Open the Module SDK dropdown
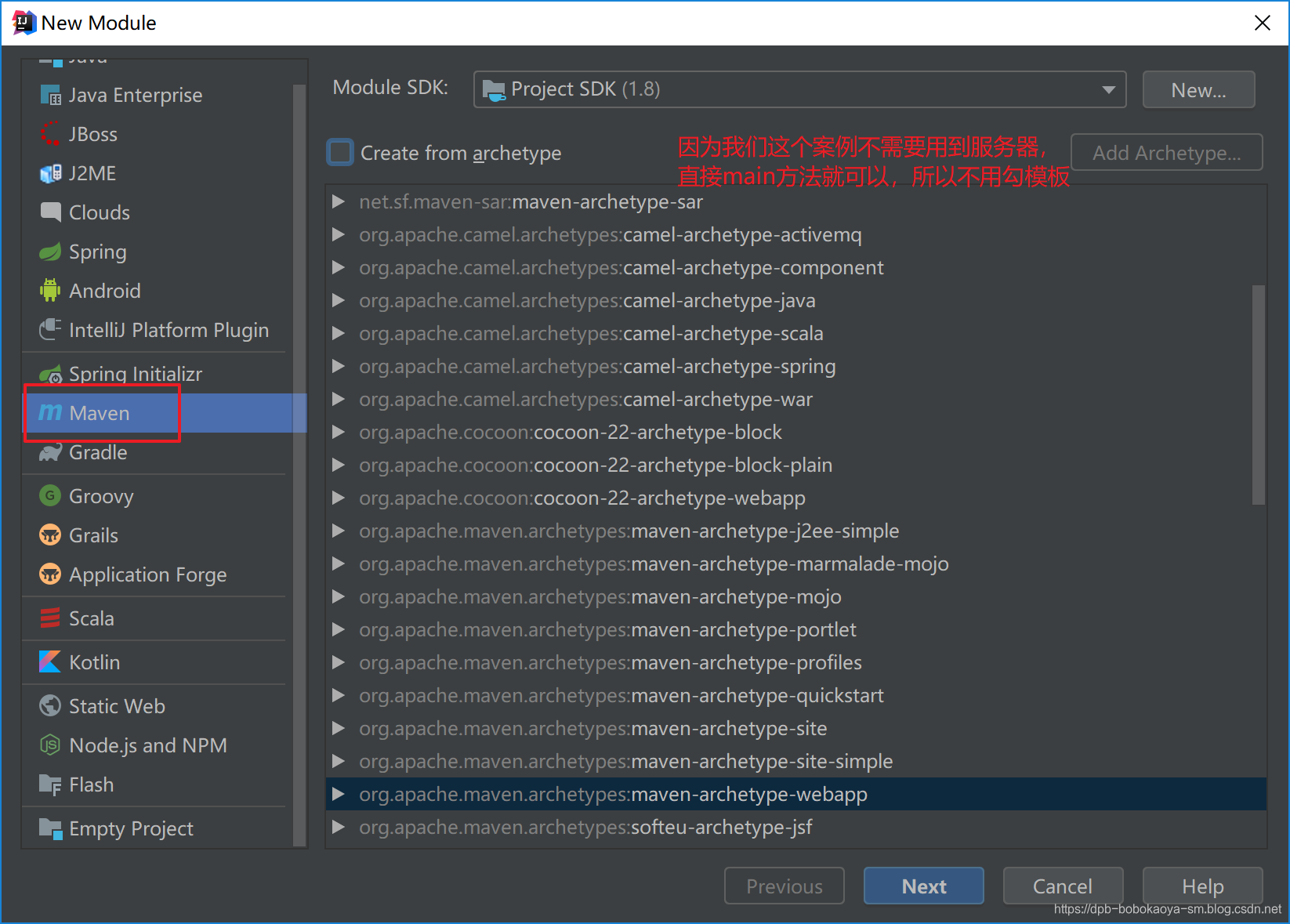This screenshot has height=924, width=1290. click(x=799, y=89)
